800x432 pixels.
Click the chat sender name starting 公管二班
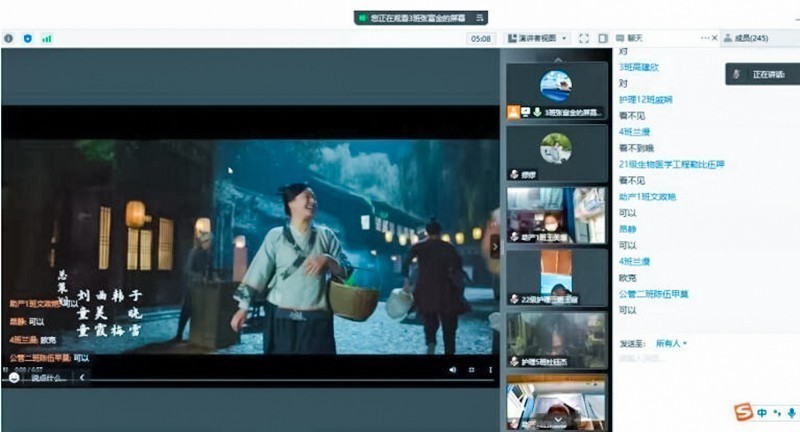click(654, 294)
